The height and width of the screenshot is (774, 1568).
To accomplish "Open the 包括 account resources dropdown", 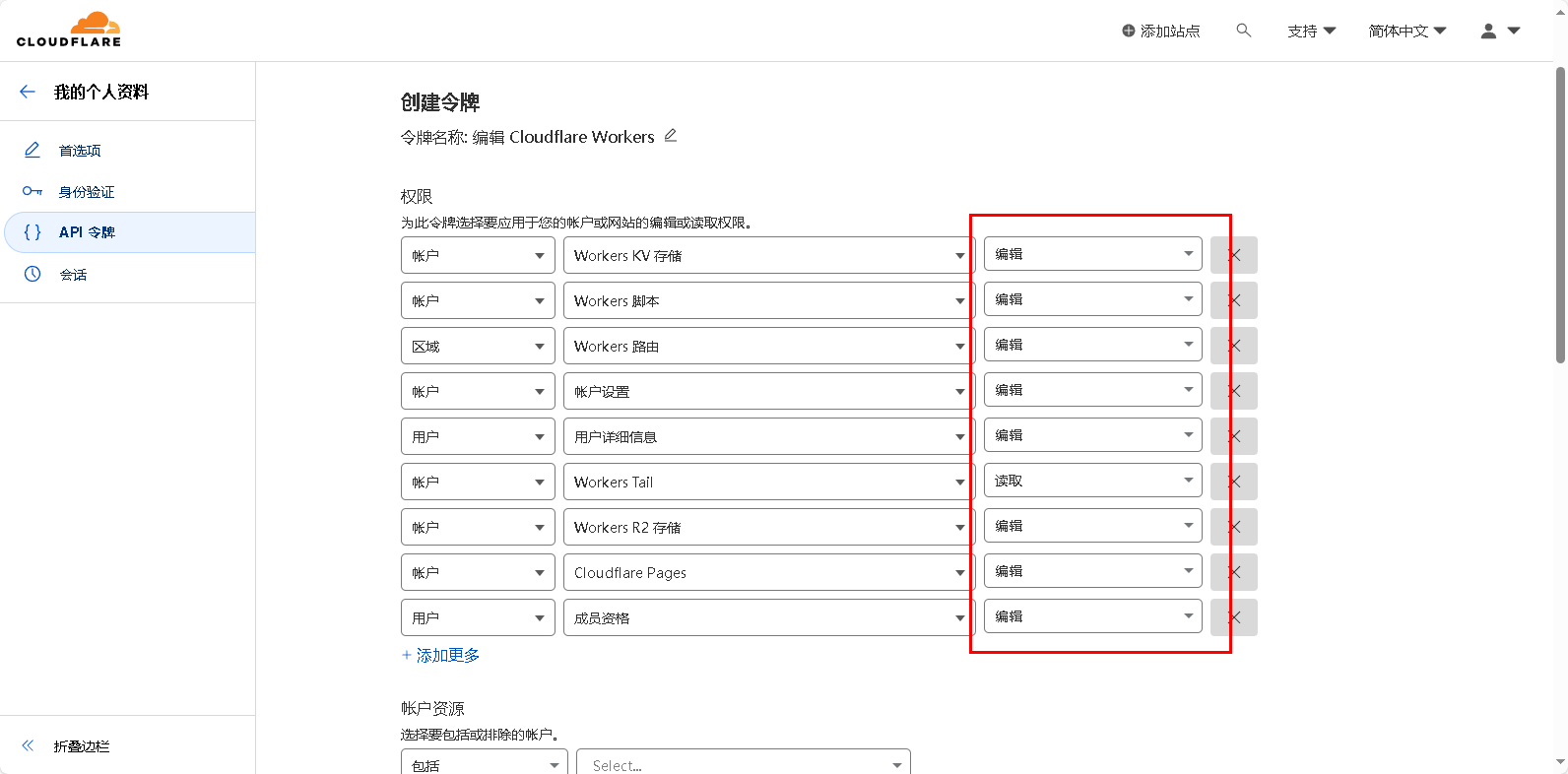I will coord(485,762).
